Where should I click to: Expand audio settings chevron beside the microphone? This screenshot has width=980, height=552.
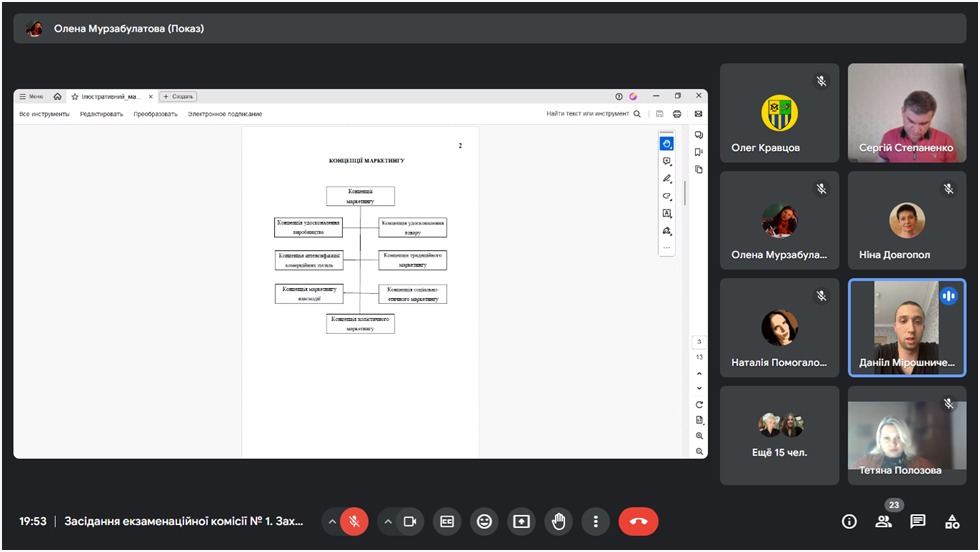(x=331, y=521)
